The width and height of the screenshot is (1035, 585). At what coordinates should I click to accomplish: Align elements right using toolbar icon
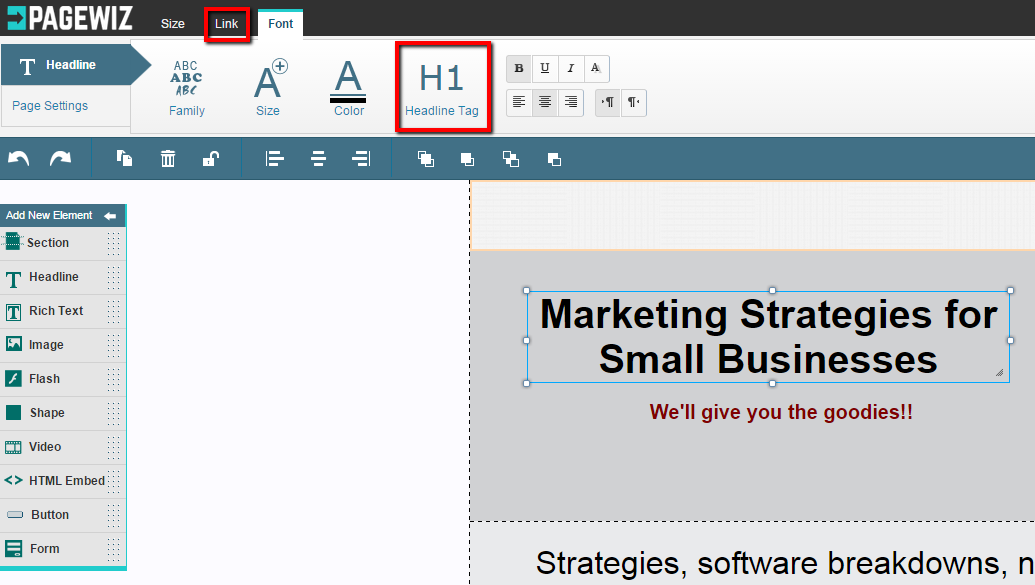pos(361,158)
